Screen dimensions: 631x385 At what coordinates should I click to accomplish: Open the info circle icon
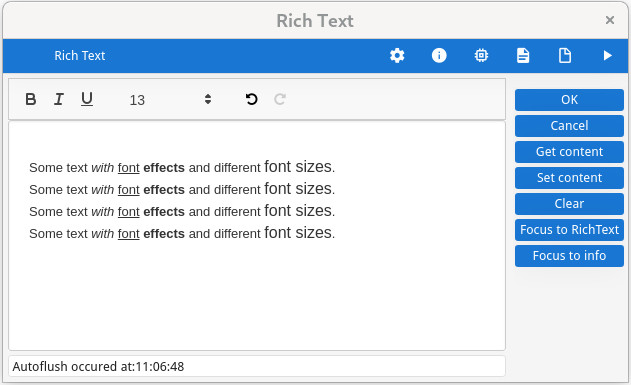(439, 56)
